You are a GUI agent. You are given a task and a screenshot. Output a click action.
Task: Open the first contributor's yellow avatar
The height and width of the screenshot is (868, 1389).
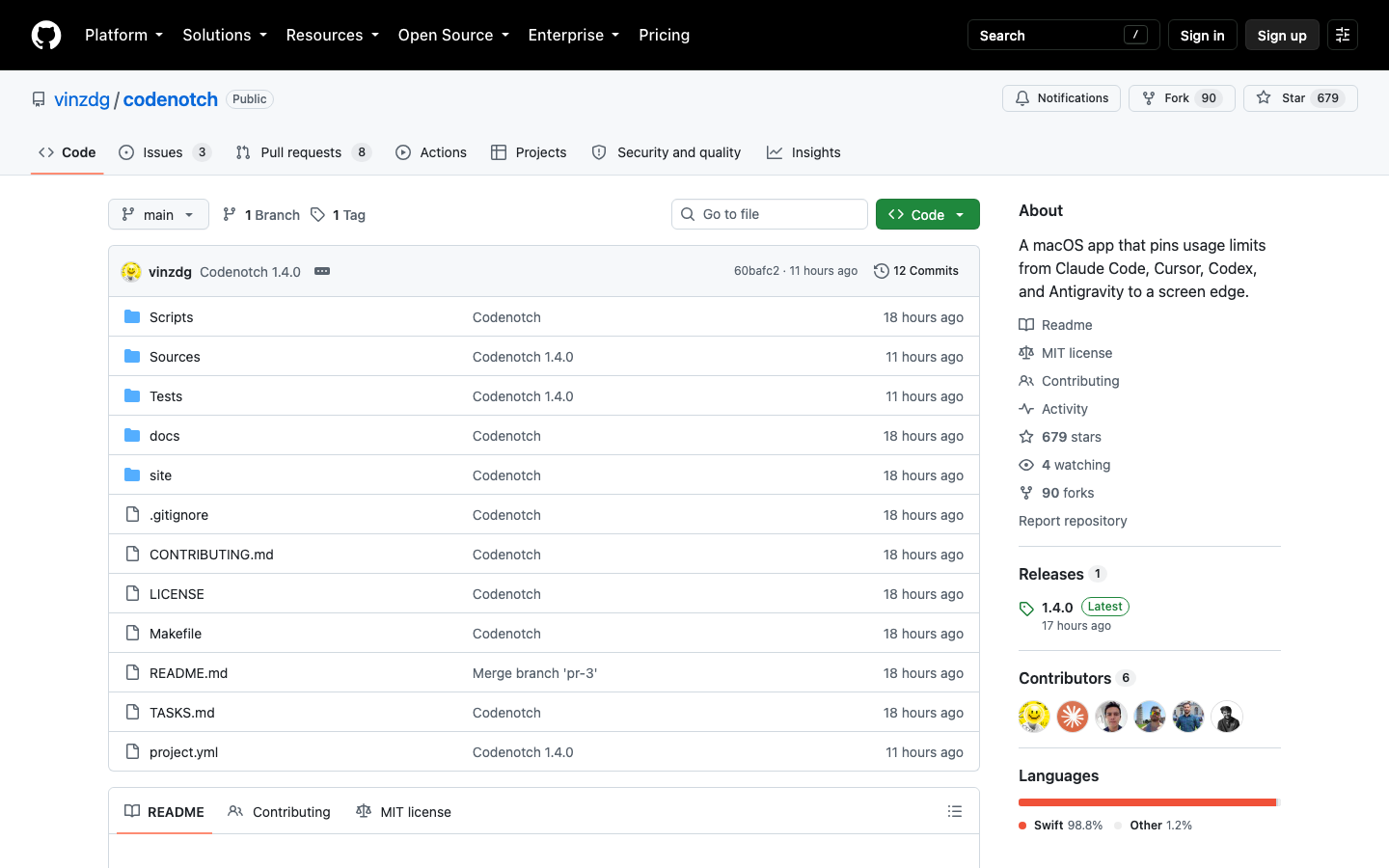click(x=1034, y=717)
